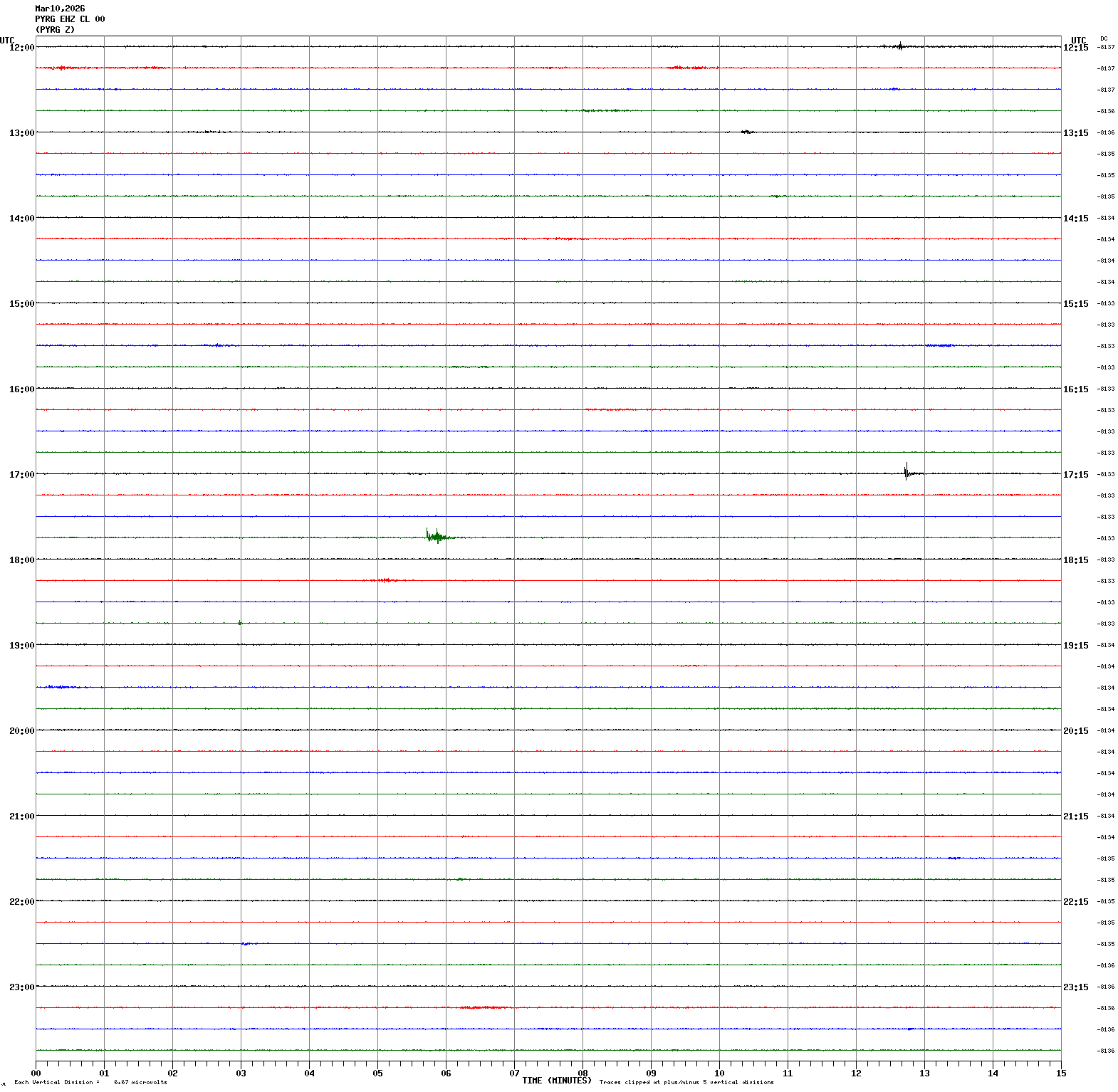
Task: Click the 12:00 UTC time label on left
Action: (21, 48)
